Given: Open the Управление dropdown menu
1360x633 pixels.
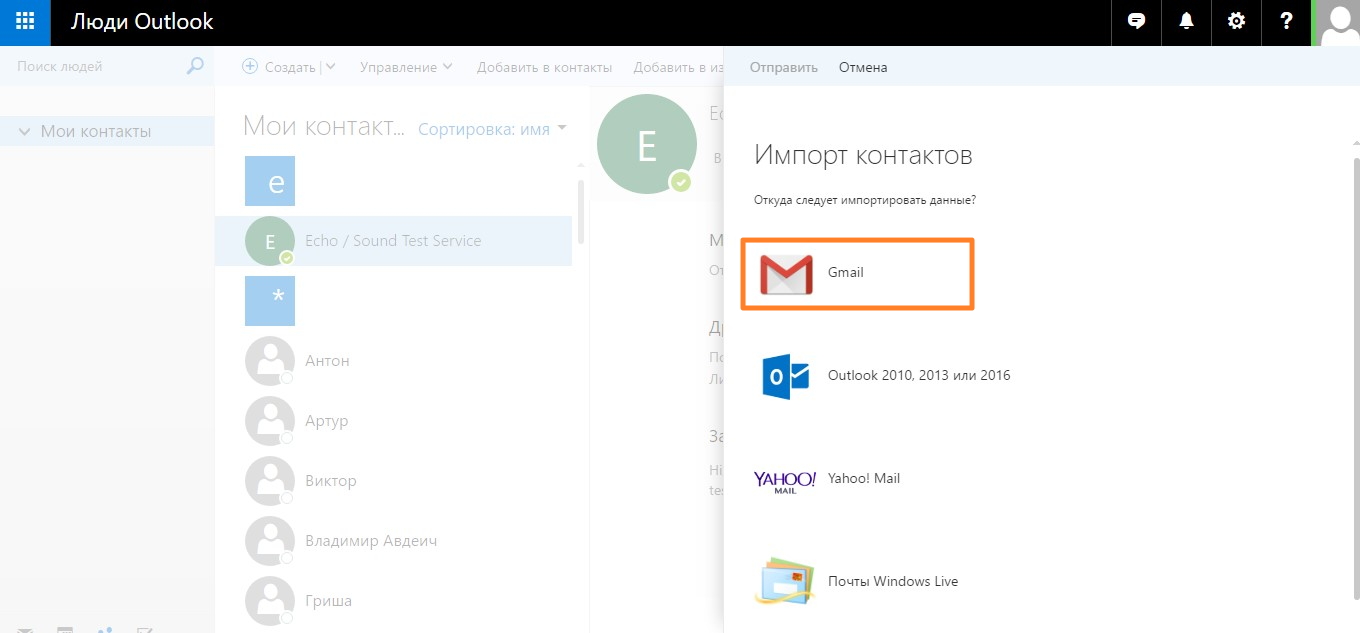Looking at the screenshot, I should tap(406, 67).
